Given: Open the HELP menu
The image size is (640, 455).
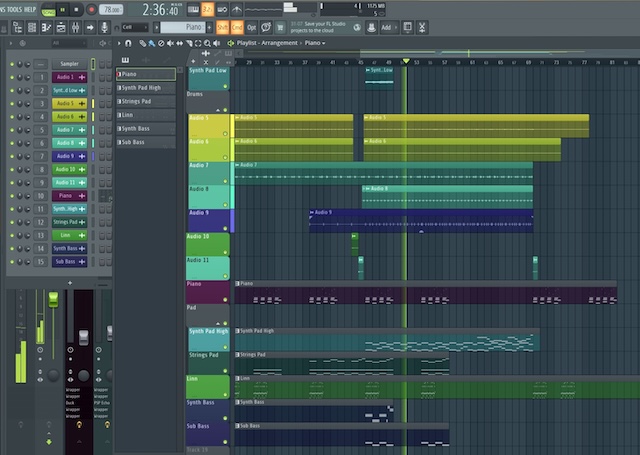Looking at the screenshot, I should (30, 9).
